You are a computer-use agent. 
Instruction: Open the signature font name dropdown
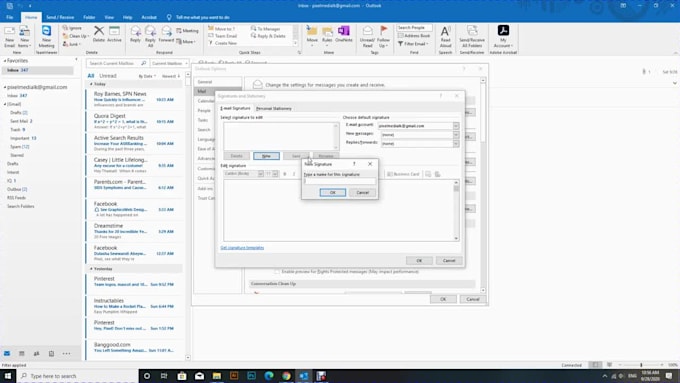(261, 174)
